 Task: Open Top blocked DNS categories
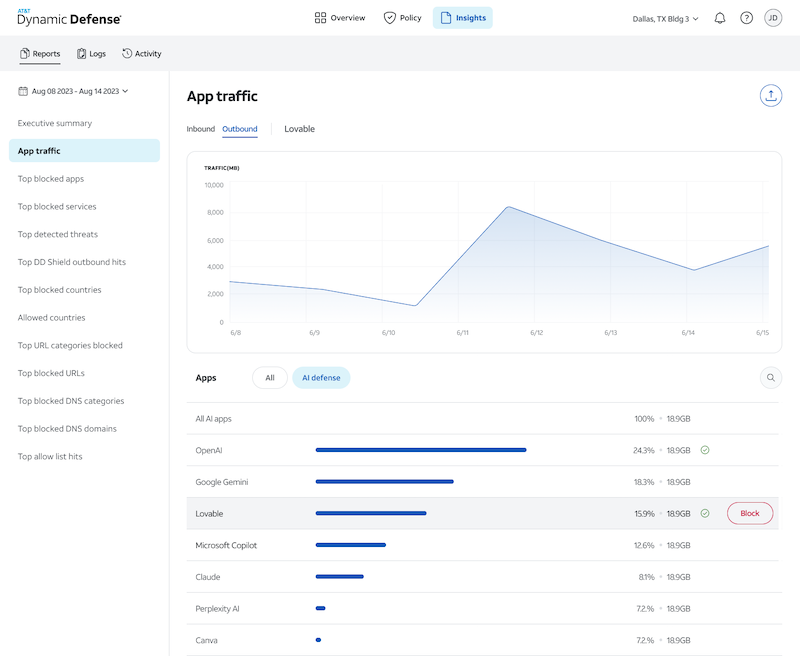pos(71,401)
